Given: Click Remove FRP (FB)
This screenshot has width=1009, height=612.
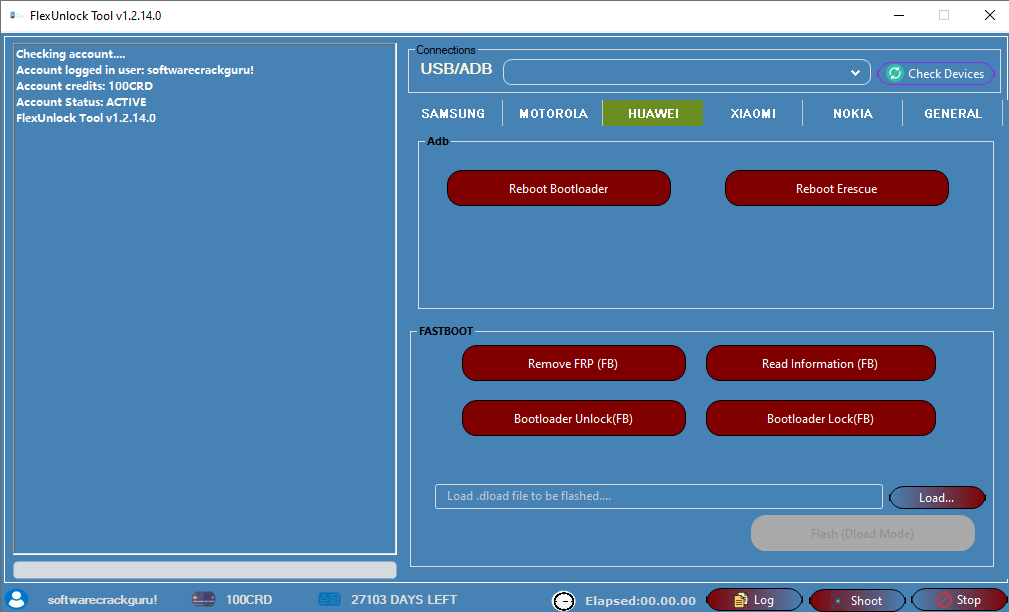Looking at the screenshot, I should pyautogui.click(x=573, y=363).
